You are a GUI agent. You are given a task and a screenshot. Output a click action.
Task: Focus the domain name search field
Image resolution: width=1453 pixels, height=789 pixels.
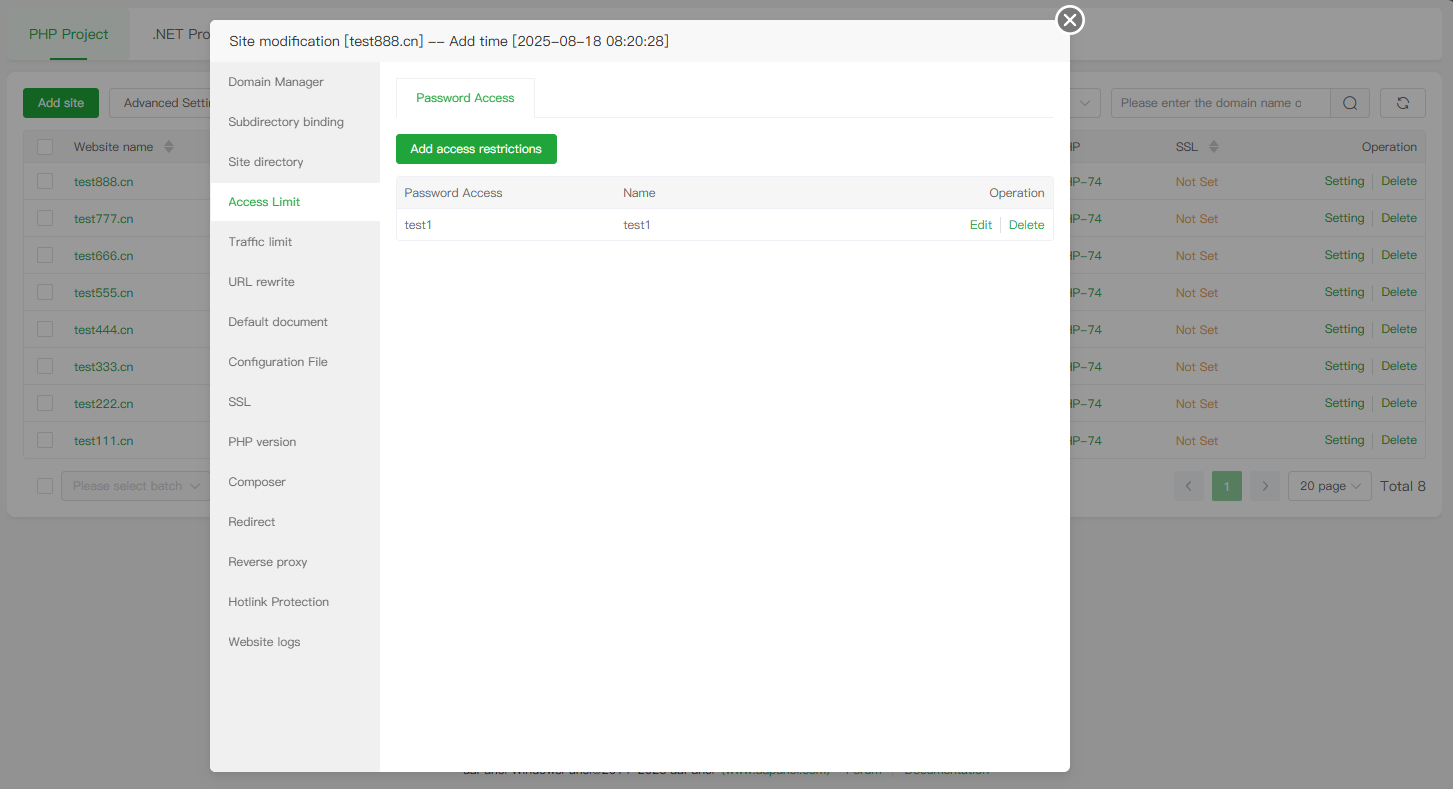click(1218, 103)
